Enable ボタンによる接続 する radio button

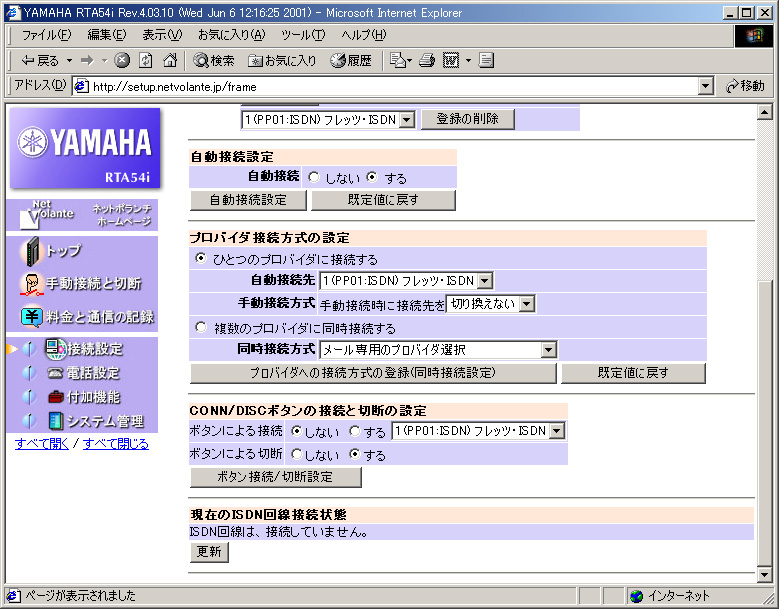(355, 431)
